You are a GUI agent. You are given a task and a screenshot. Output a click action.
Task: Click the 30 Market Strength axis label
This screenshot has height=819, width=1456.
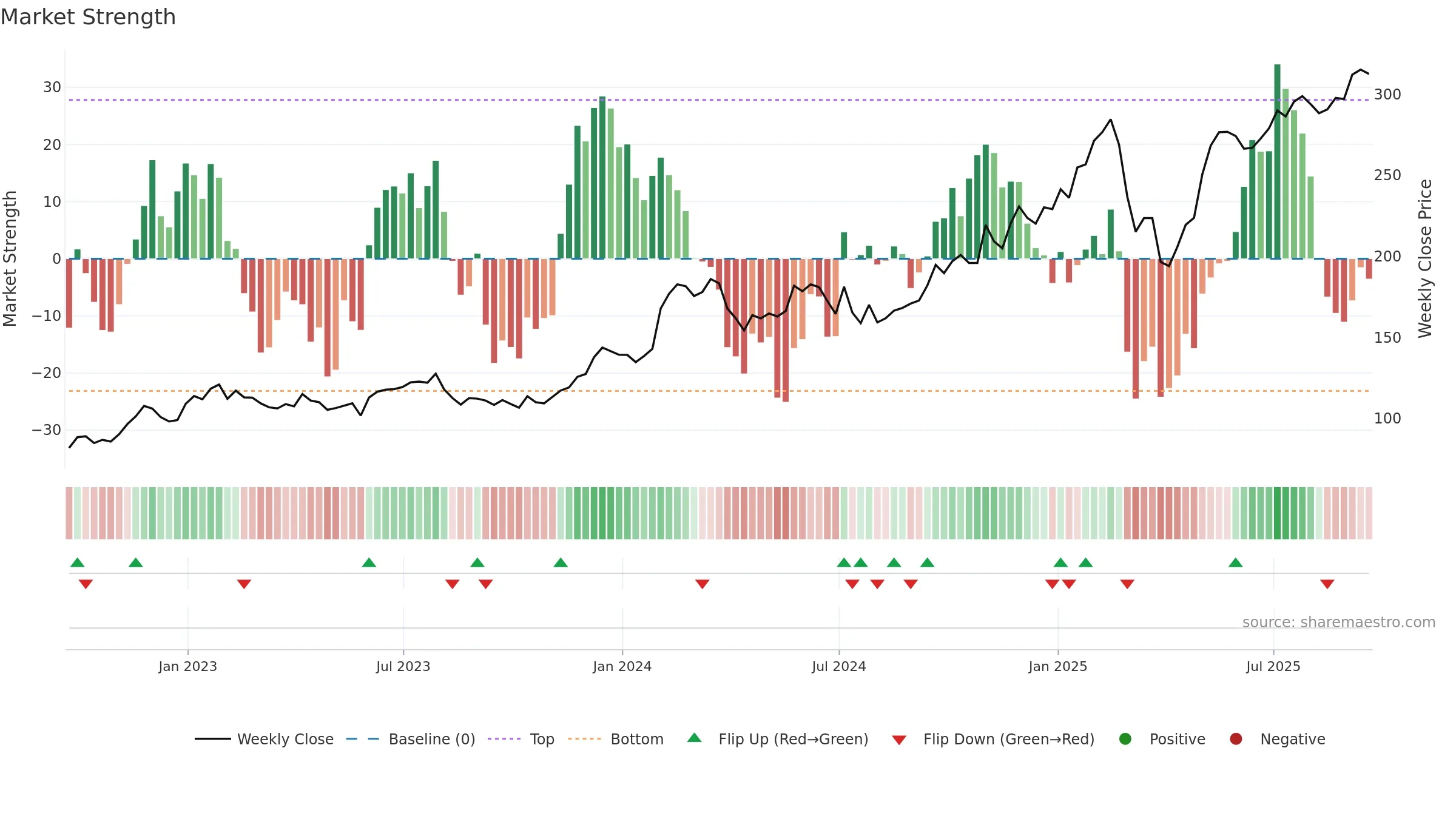tap(52, 87)
